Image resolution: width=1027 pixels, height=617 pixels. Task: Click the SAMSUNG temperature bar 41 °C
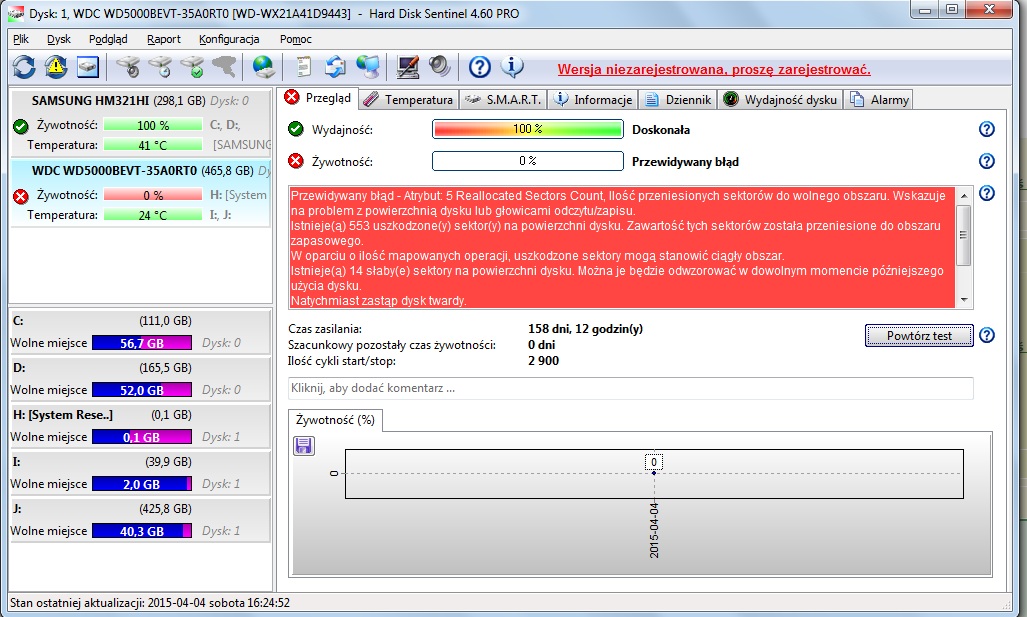coord(153,145)
